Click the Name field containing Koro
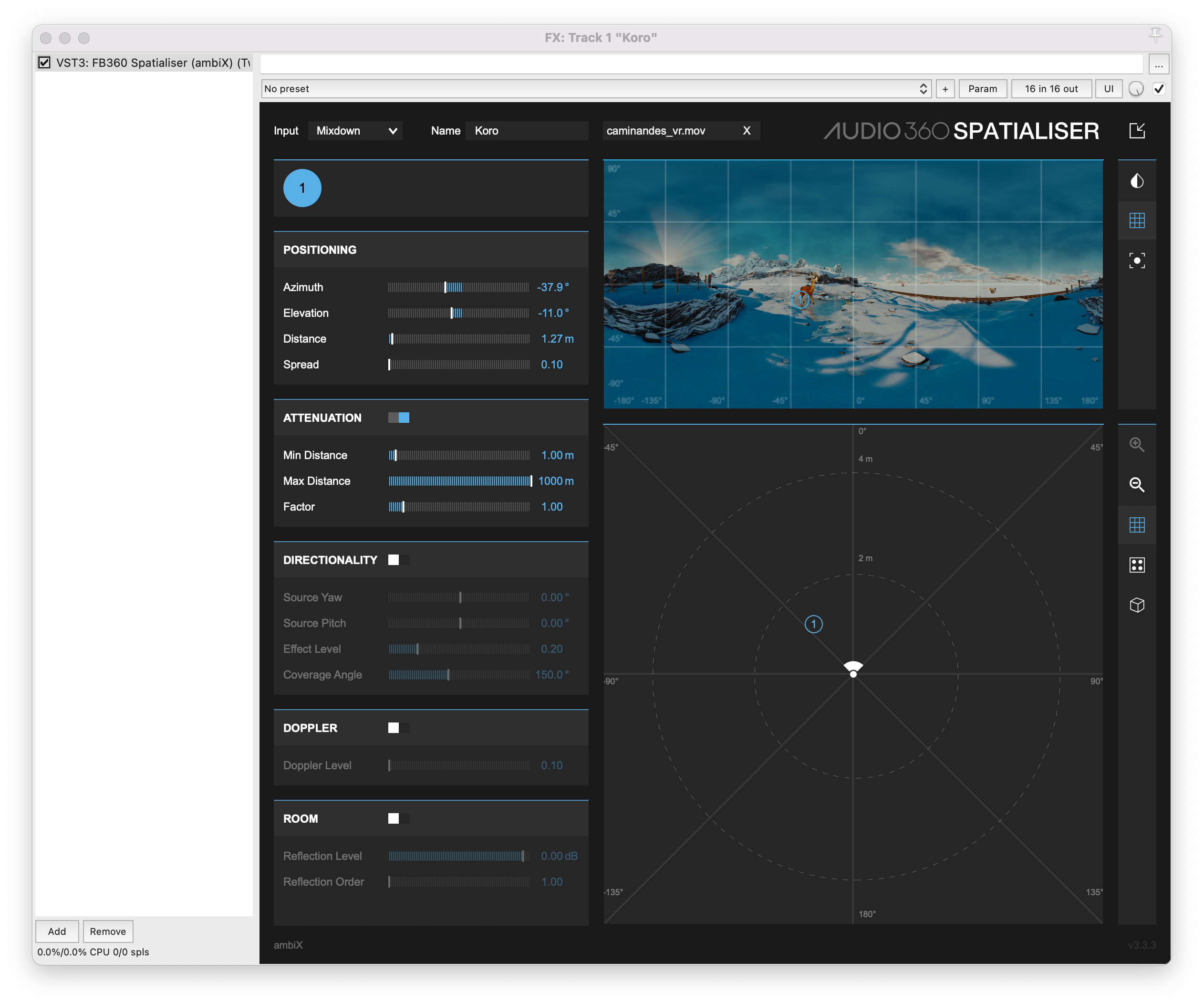This screenshot has height=1005, width=1204. tap(526, 131)
